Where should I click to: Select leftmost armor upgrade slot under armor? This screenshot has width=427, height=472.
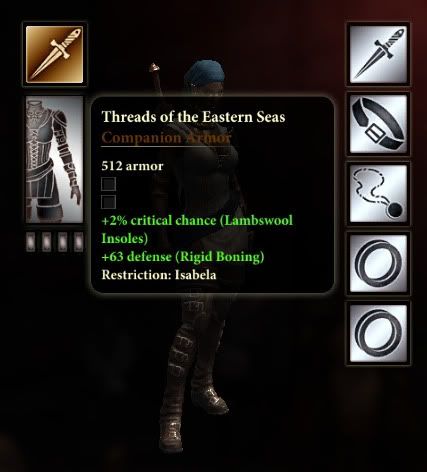click(x=31, y=242)
